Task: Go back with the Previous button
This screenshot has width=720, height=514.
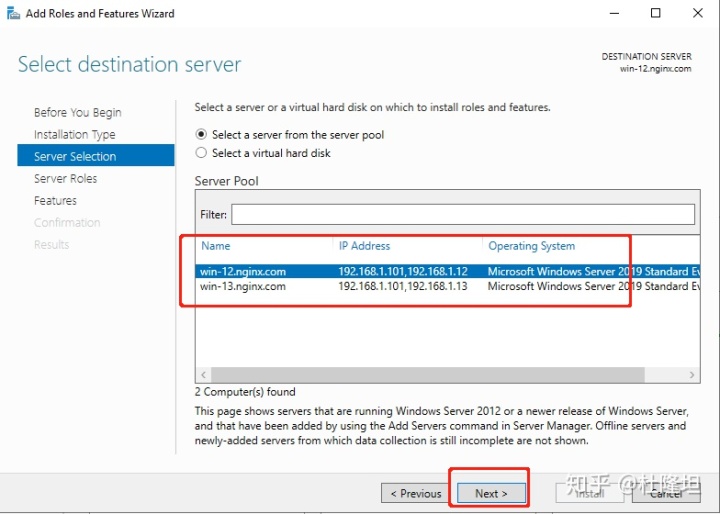Action: click(x=416, y=493)
